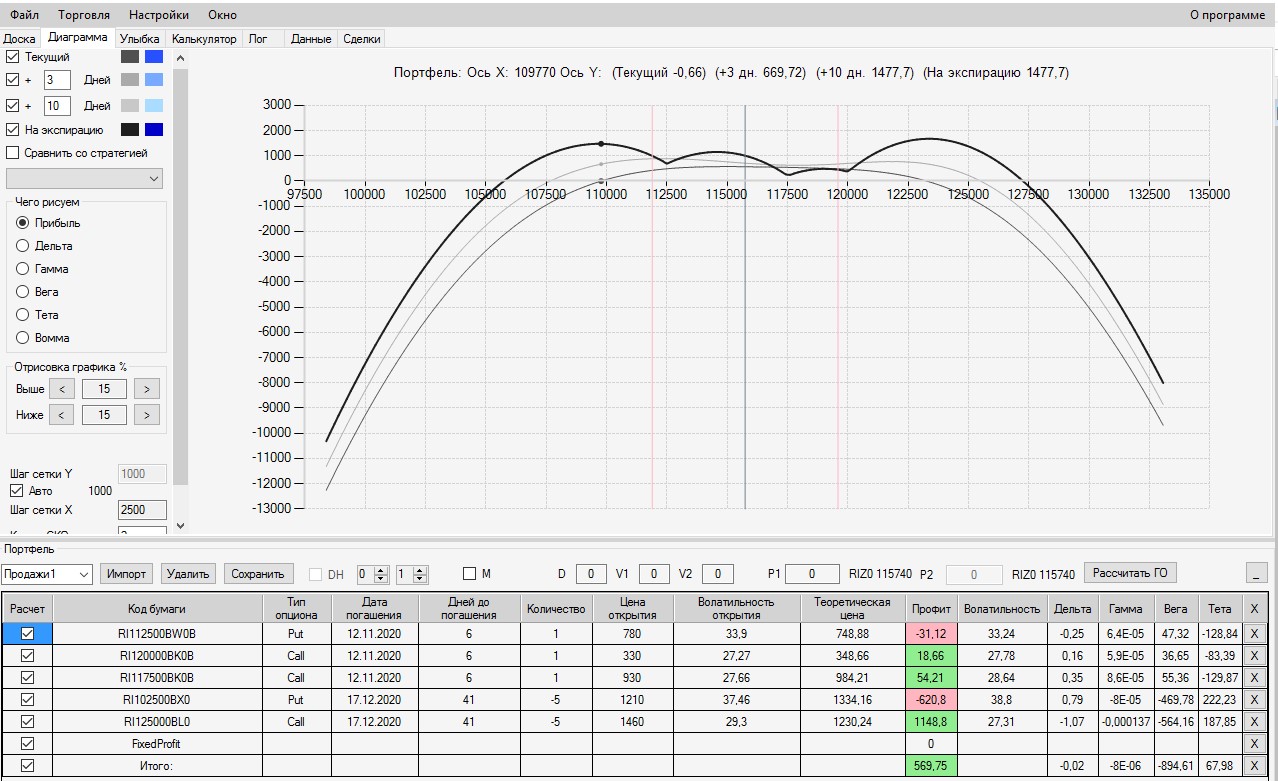Open the Файл menu
The image size is (1278, 781).
pos(25,15)
